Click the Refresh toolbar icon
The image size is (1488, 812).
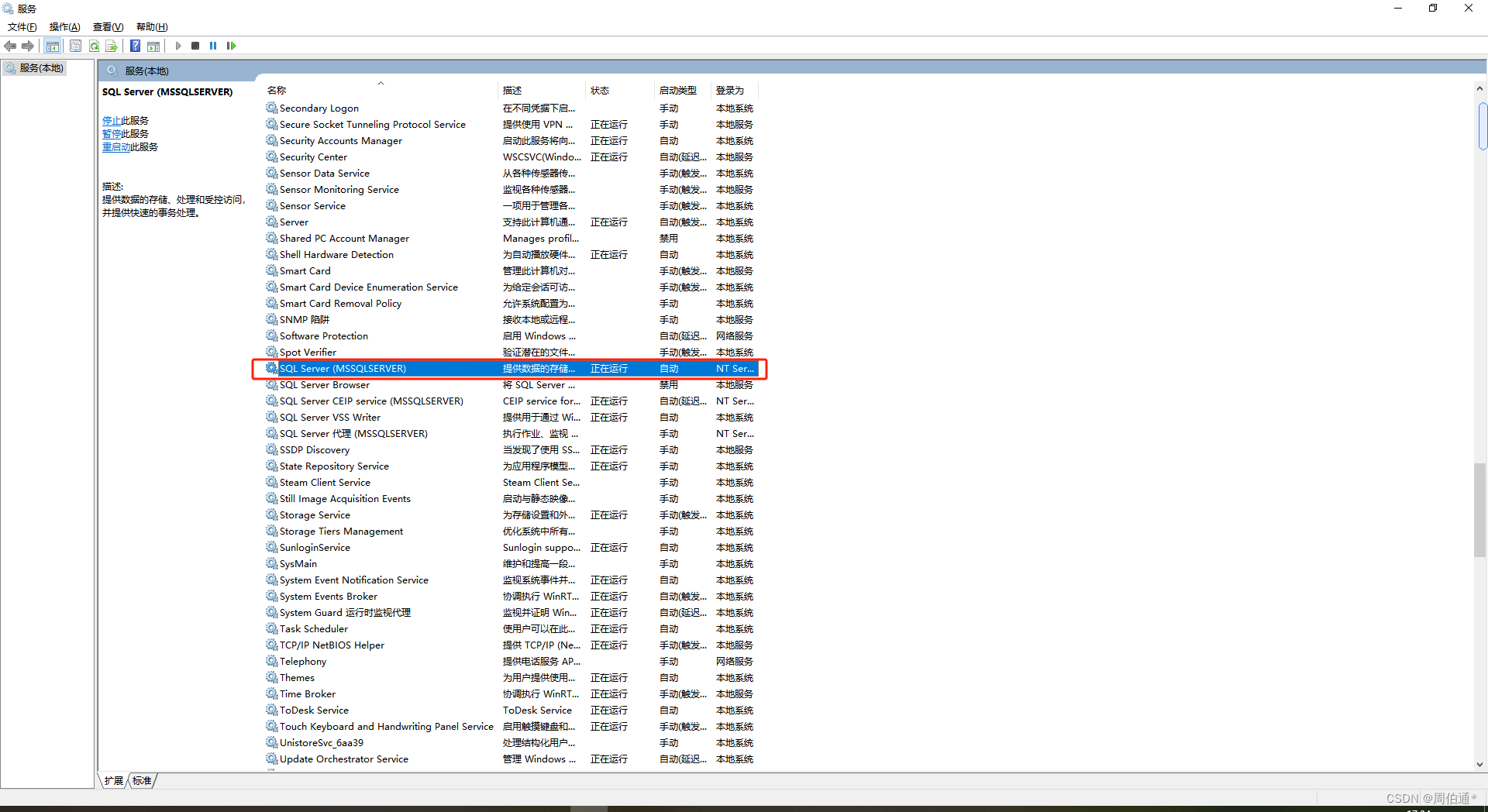[94, 46]
